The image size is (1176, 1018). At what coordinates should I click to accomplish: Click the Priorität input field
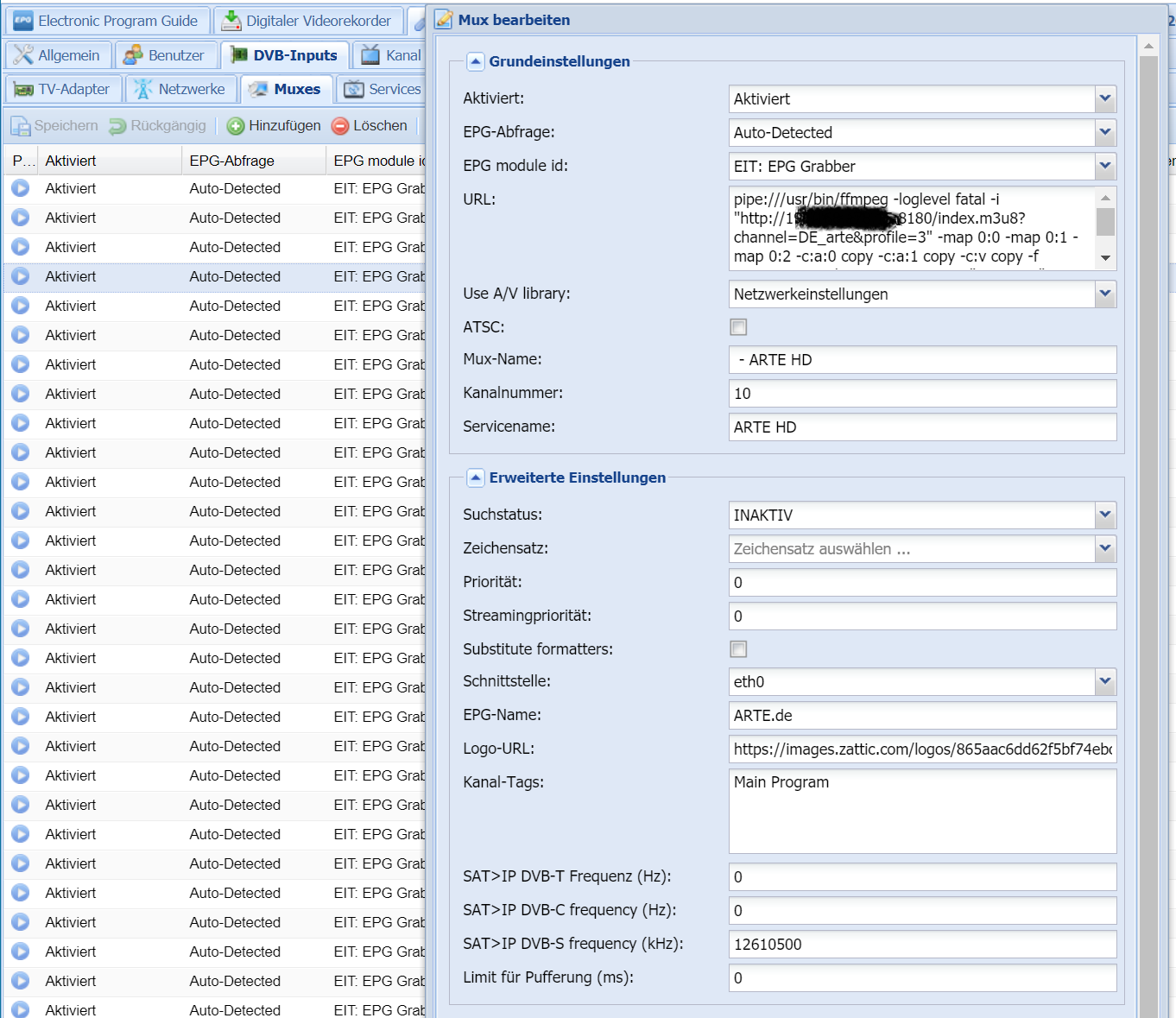pyautogui.click(x=923, y=583)
